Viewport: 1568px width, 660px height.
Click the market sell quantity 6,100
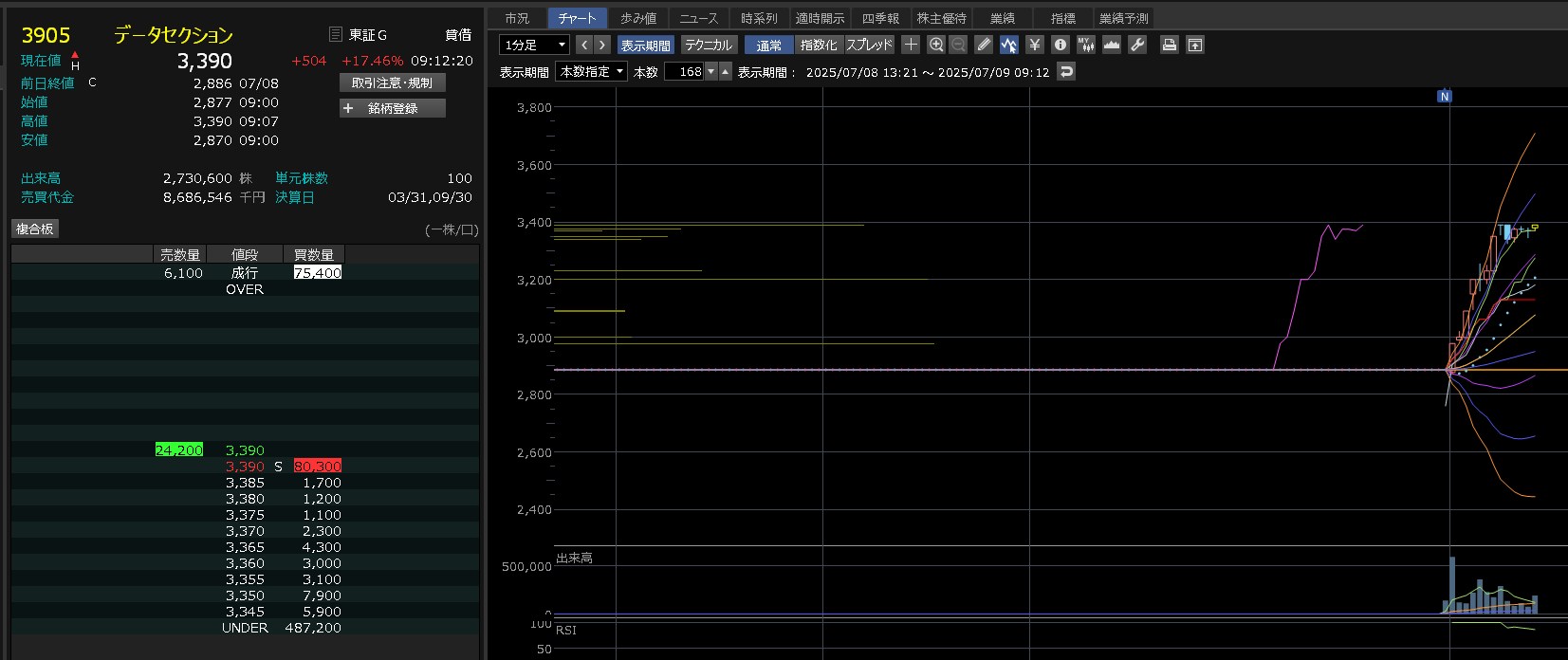(183, 272)
